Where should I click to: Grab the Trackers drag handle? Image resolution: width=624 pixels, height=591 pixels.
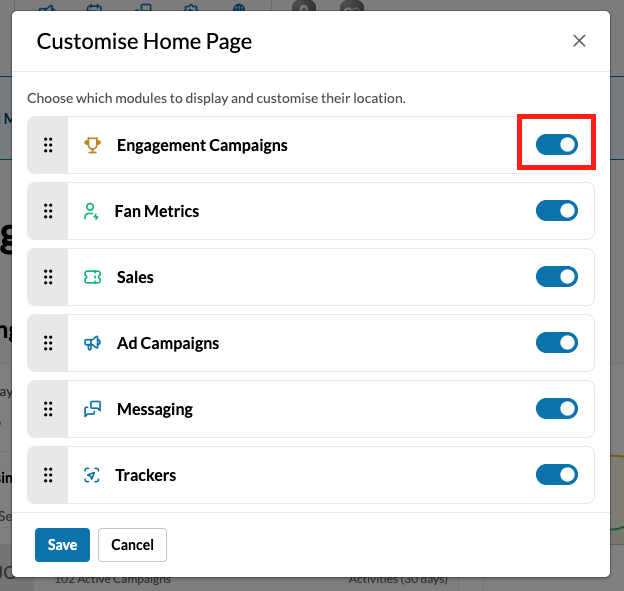click(x=48, y=475)
